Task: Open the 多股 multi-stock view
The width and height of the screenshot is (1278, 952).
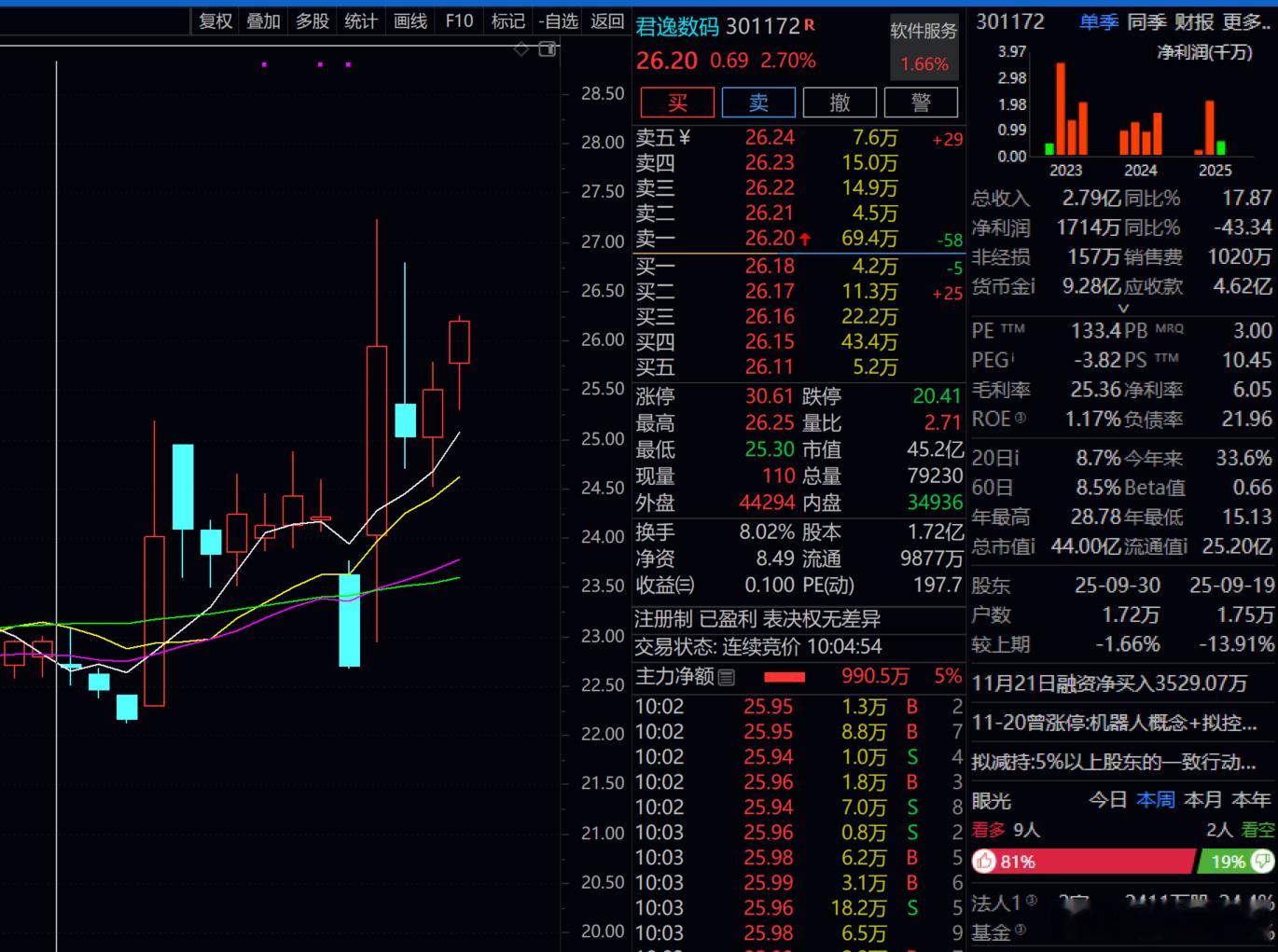Action: (x=313, y=21)
